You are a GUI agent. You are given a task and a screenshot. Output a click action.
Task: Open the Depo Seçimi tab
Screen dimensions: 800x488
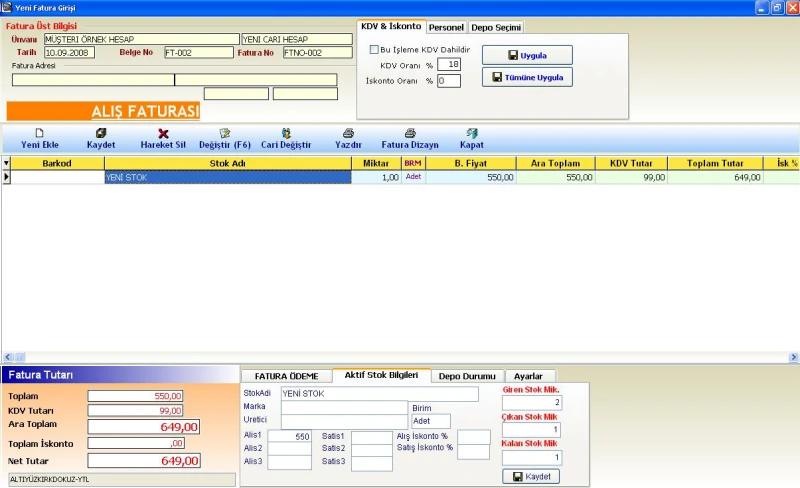(496, 27)
